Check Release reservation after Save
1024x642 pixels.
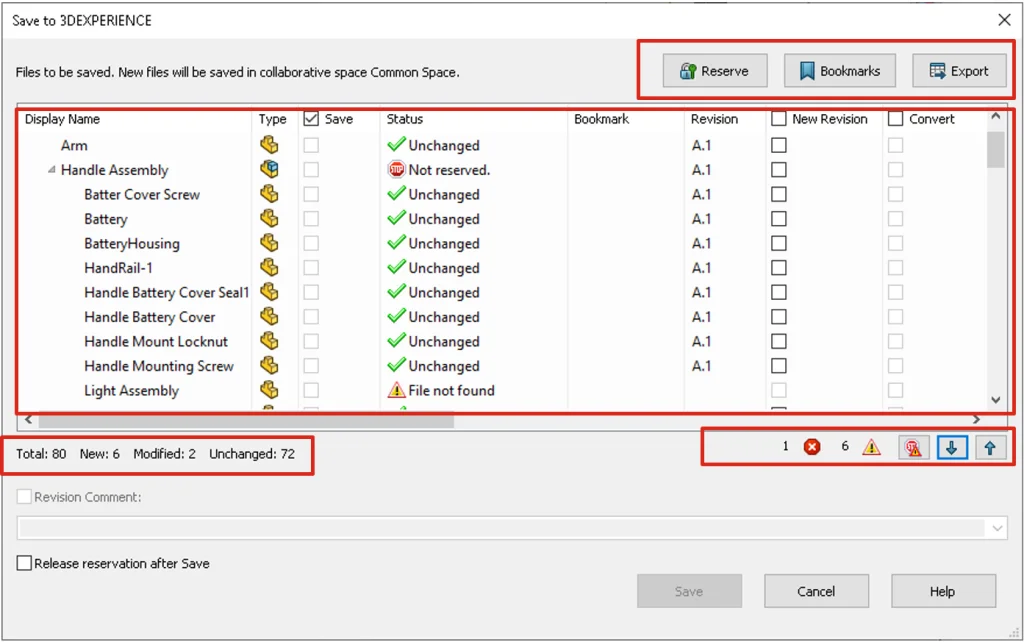pos(24,564)
